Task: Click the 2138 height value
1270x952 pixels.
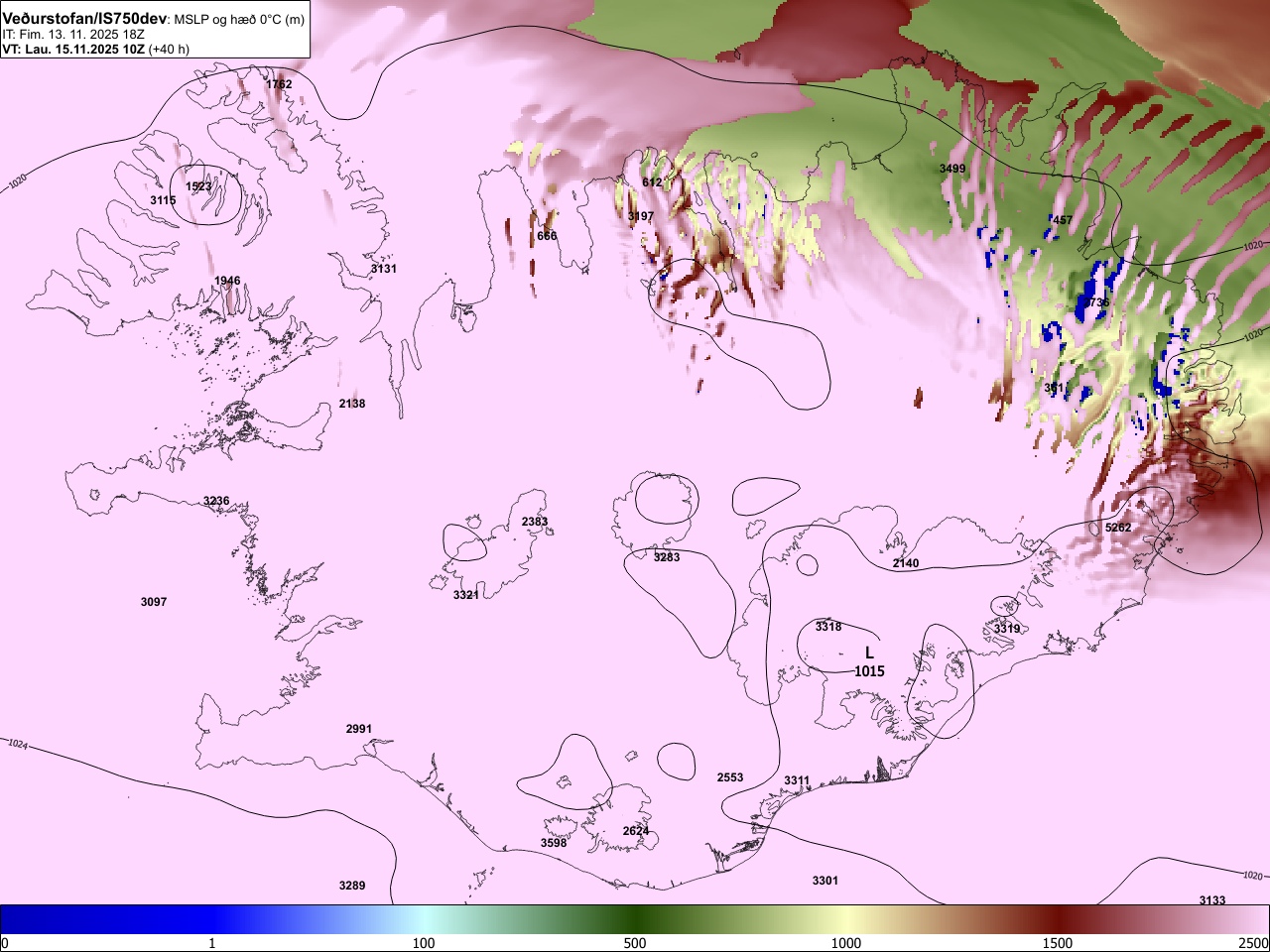Action: coord(352,404)
